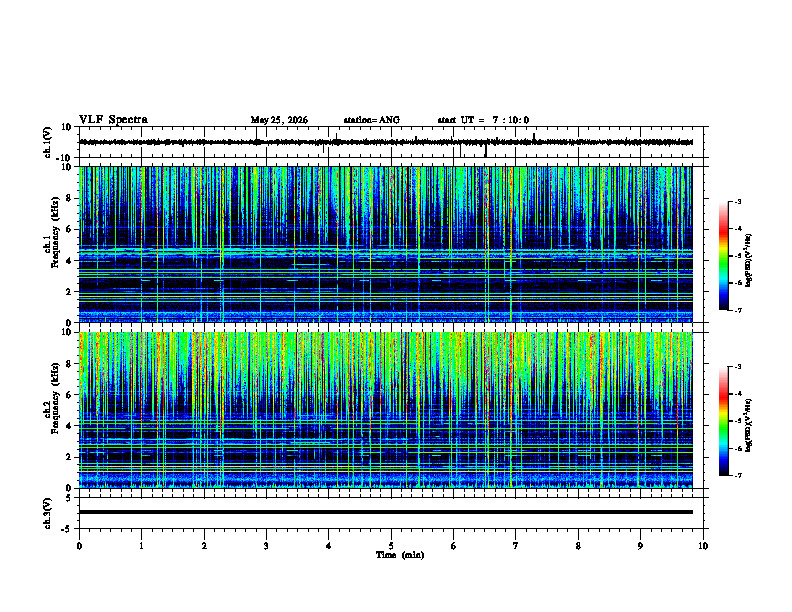
Task: Click the 5 minute tick on time axis
Action: coord(391,546)
